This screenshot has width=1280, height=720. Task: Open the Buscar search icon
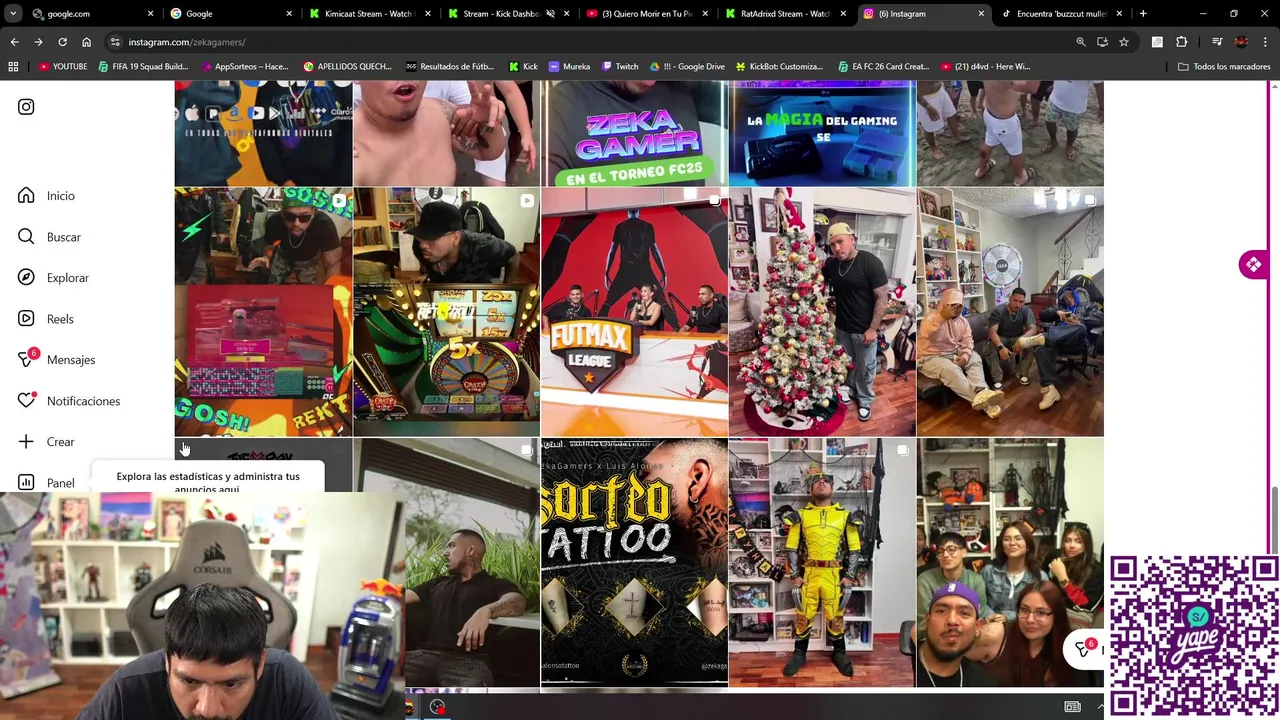26,237
